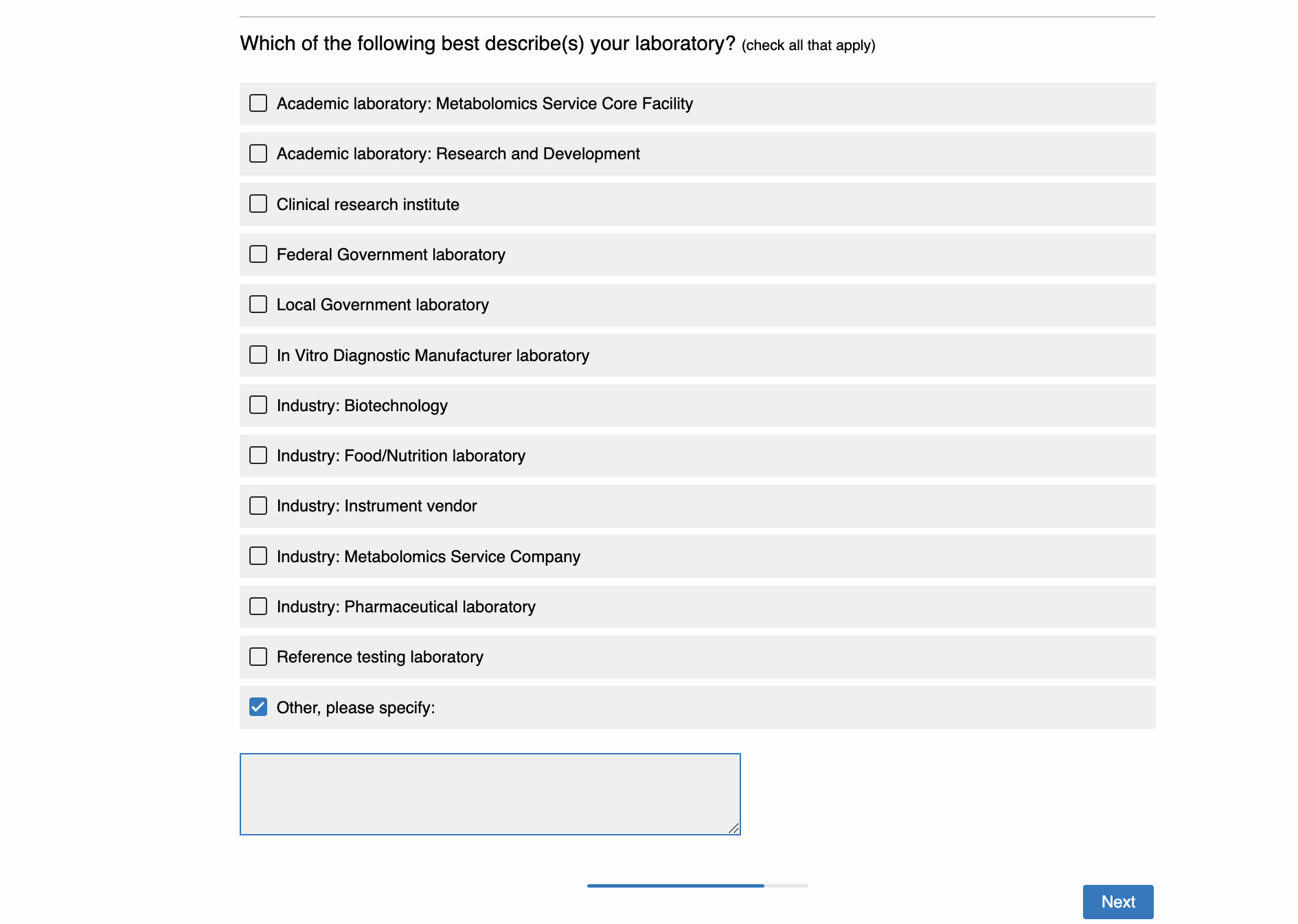Enable Industry: Instrument vendor checkbox

258,506
